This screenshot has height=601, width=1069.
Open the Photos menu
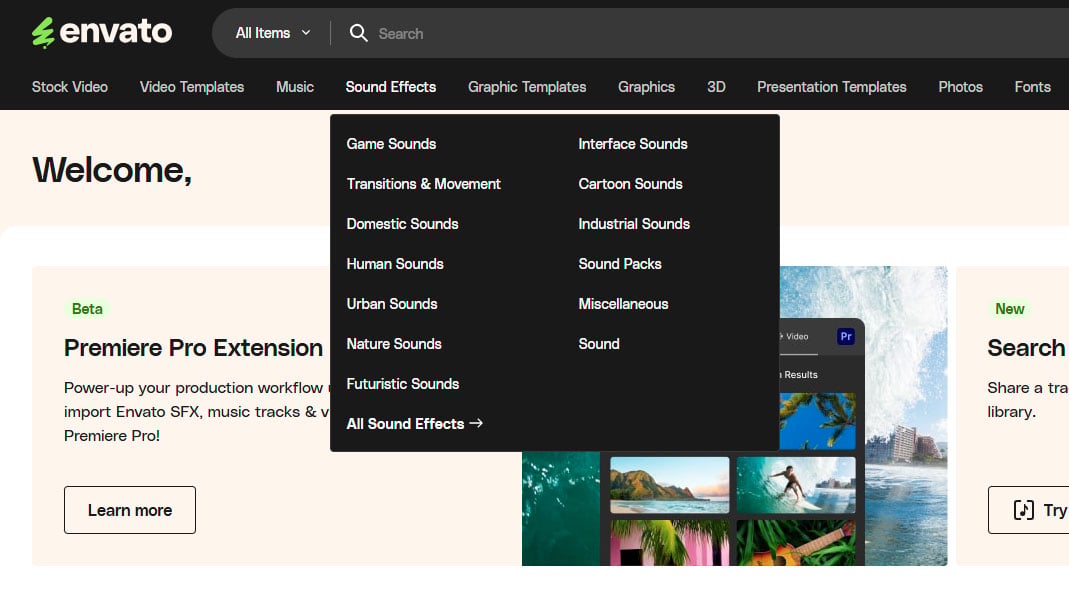tap(960, 87)
